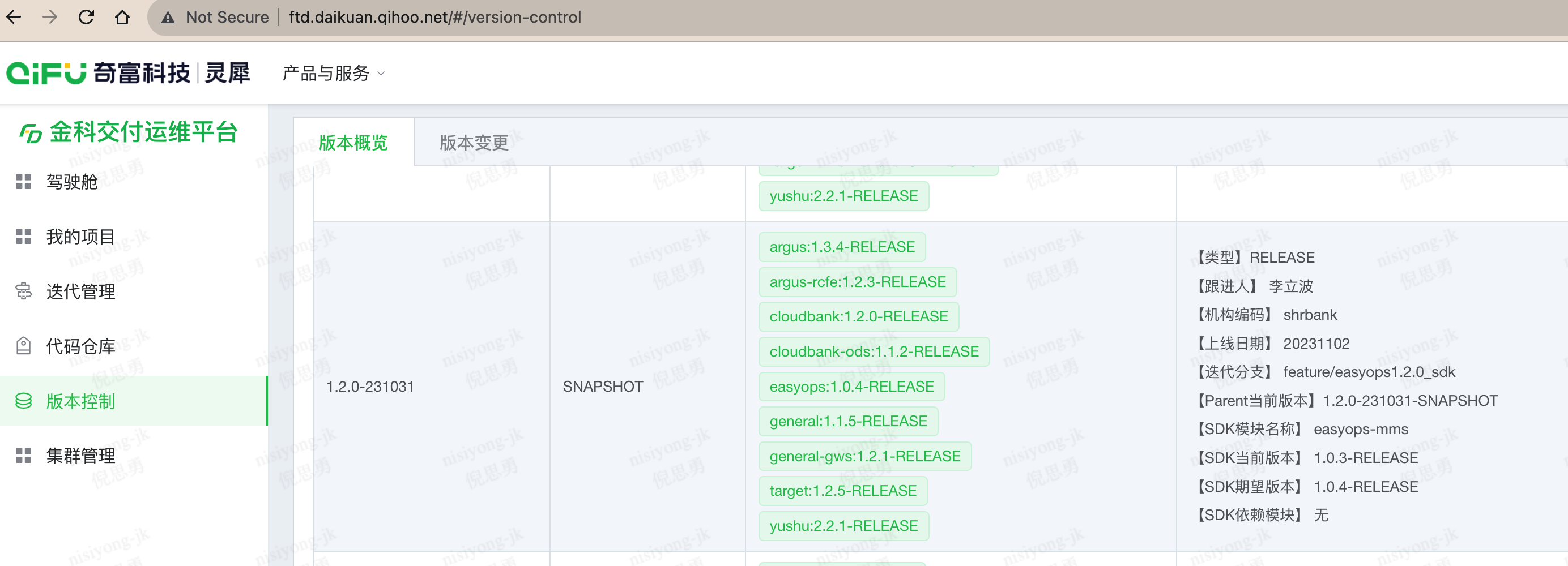Click the easyops:1.0.4-RELEASE tag

tap(851, 387)
